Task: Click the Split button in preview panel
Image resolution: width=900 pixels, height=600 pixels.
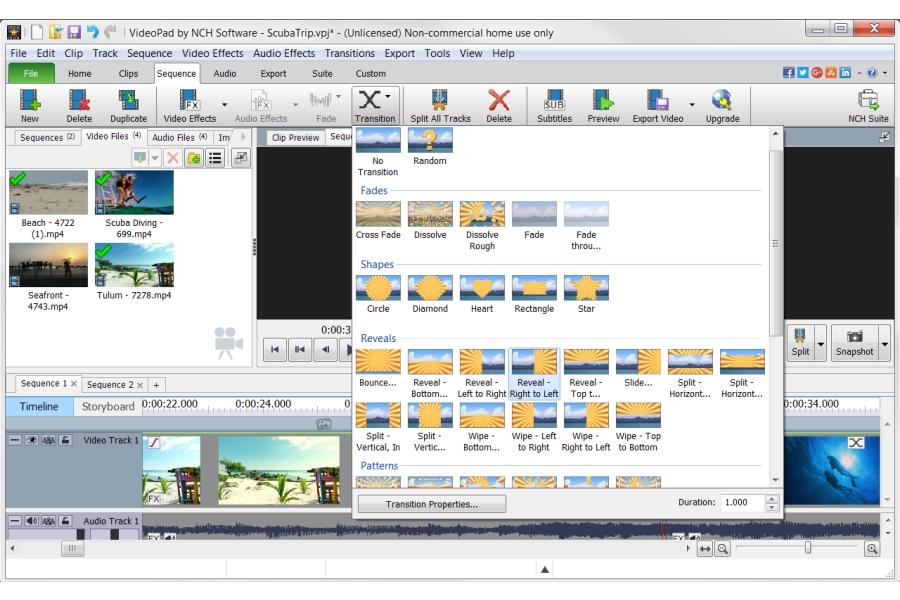Action: click(x=800, y=343)
